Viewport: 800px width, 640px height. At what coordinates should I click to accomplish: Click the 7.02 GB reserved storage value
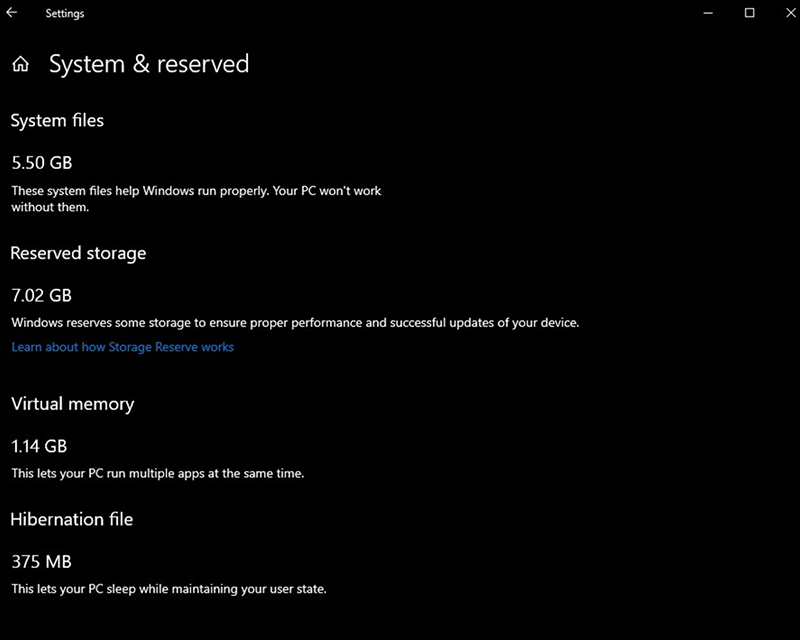coord(41,296)
